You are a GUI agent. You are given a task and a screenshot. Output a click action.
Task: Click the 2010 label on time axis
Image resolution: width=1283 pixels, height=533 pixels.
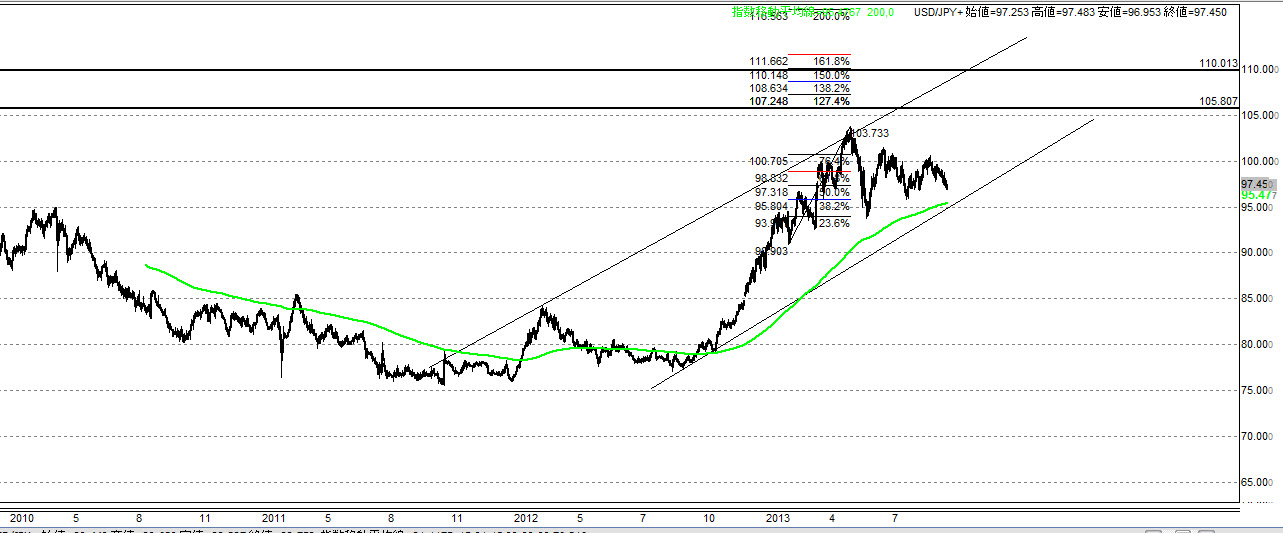pos(22,518)
